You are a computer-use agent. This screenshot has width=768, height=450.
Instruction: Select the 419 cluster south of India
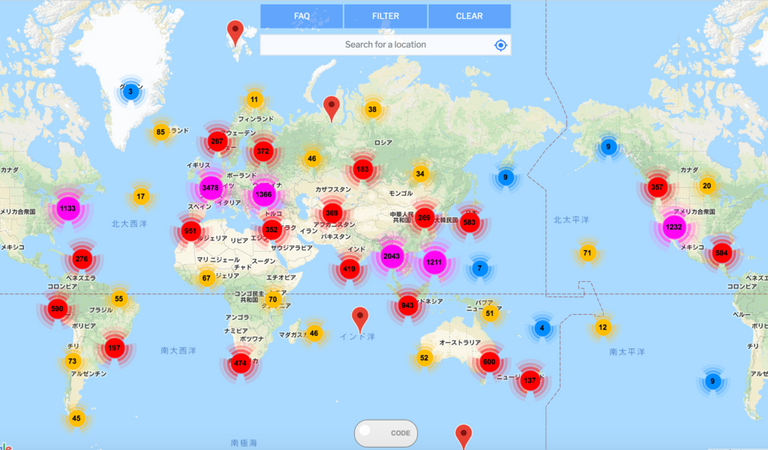349,269
